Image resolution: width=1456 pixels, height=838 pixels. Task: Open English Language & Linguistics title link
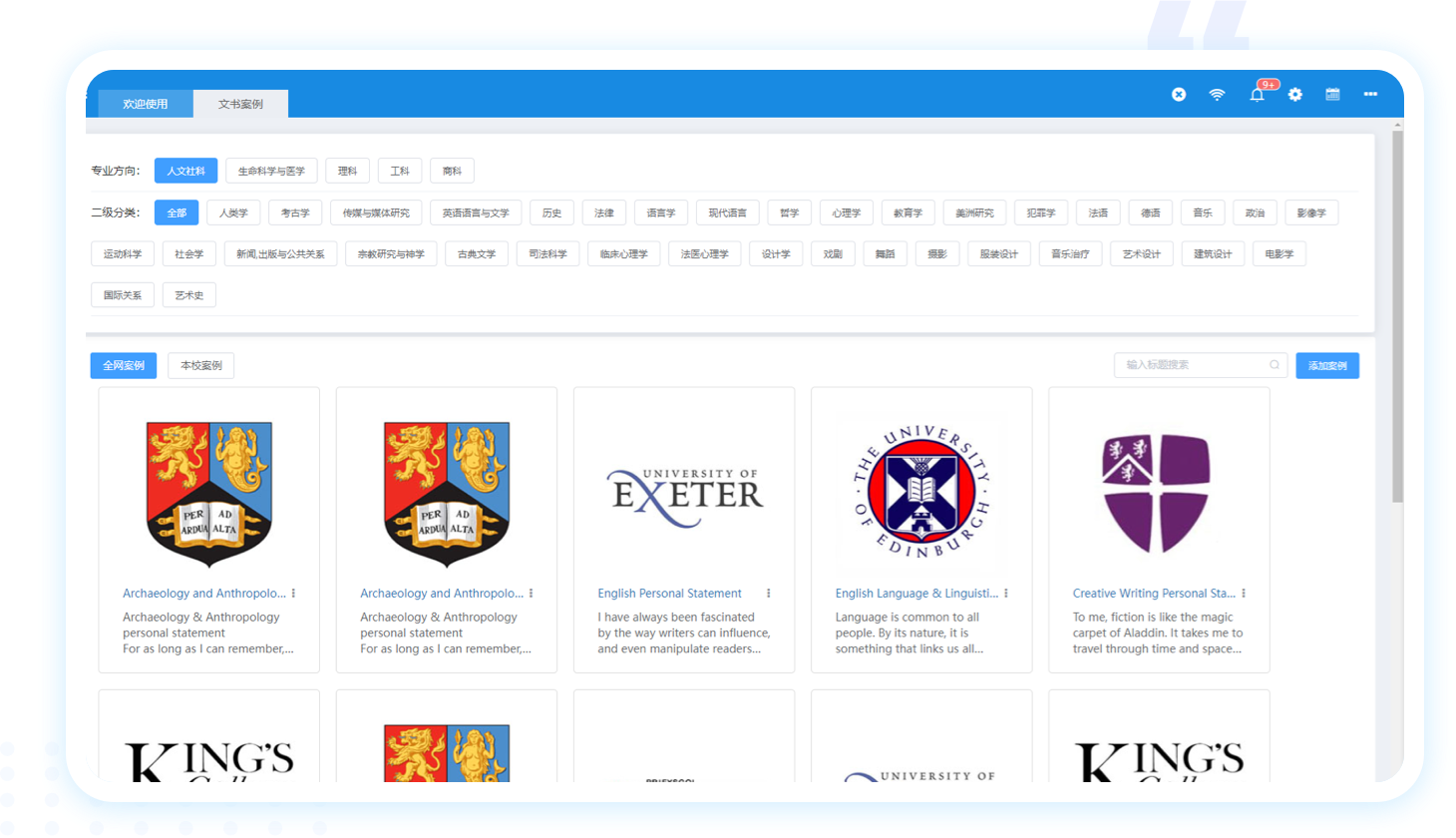(916, 593)
